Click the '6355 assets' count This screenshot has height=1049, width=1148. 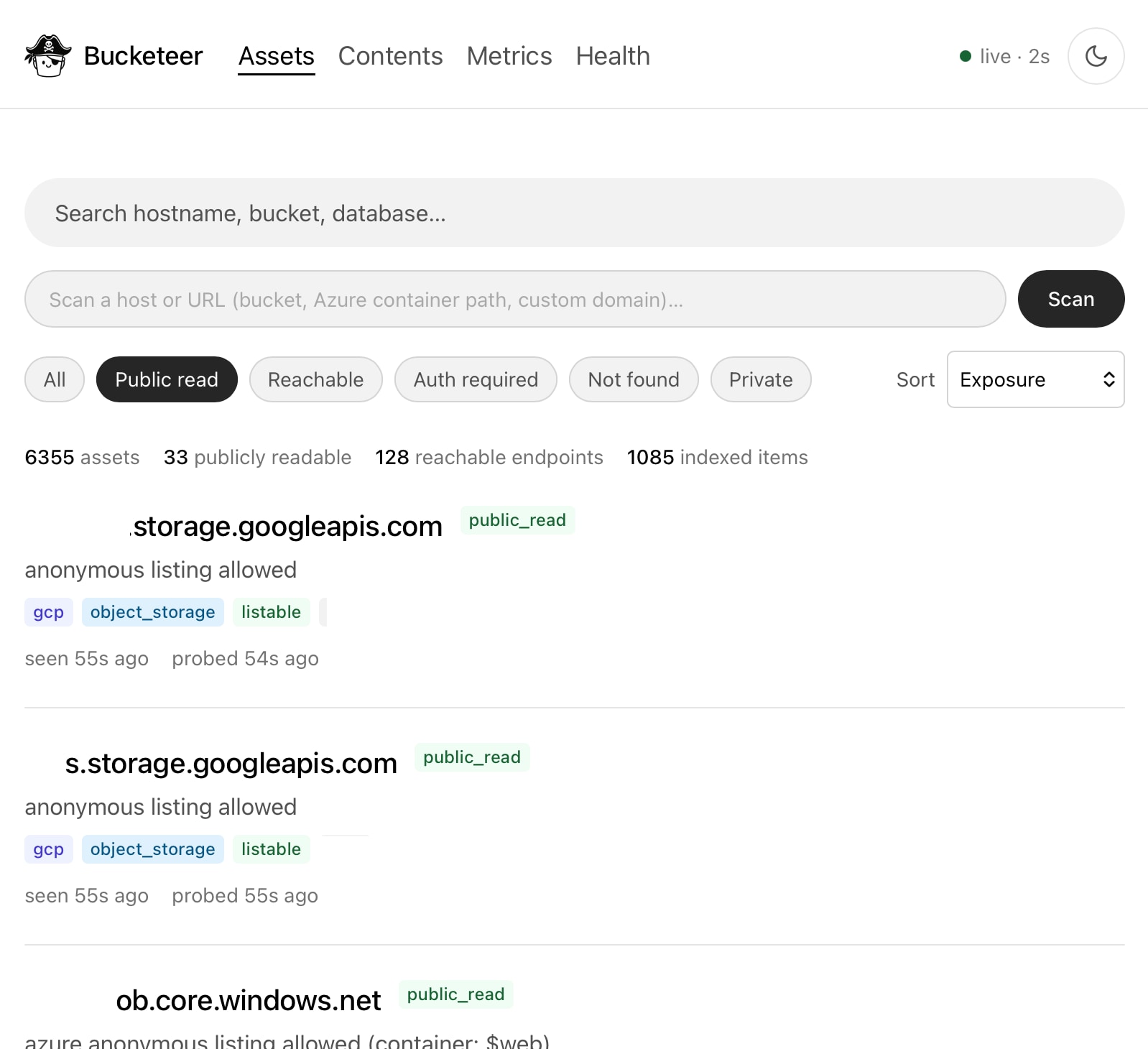[83, 458]
